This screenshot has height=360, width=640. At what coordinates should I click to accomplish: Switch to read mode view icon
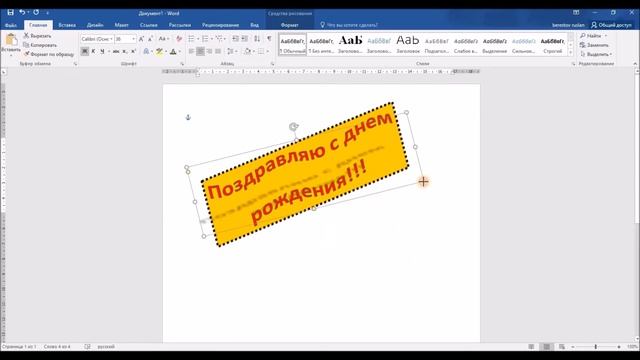[531, 347]
